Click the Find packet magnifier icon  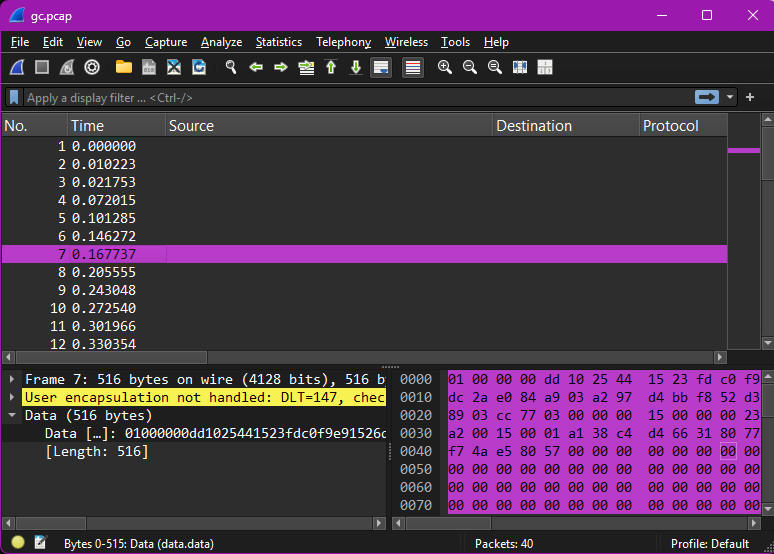click(x=231, y=67)
